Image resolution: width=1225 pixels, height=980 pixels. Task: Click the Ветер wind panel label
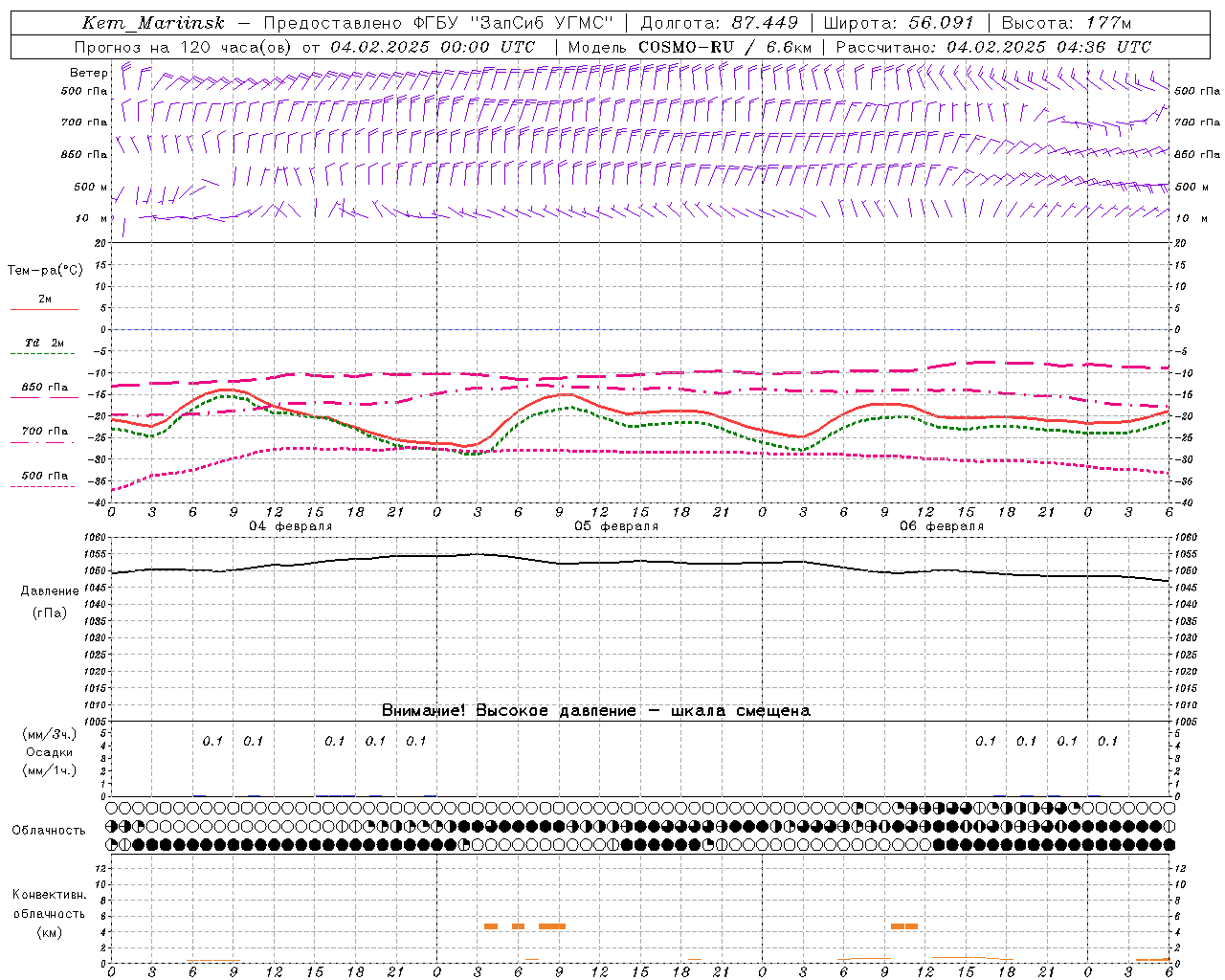point(89,73)
